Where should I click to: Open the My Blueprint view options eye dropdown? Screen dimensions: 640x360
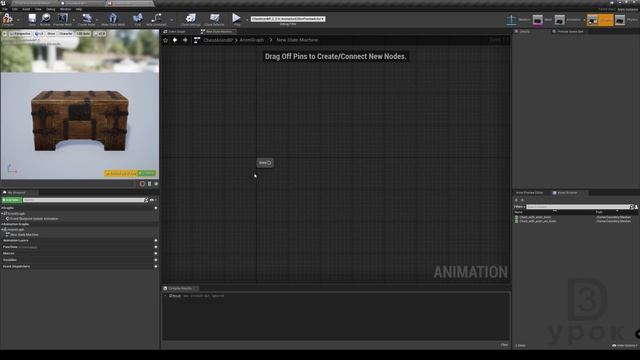(153, 200)
